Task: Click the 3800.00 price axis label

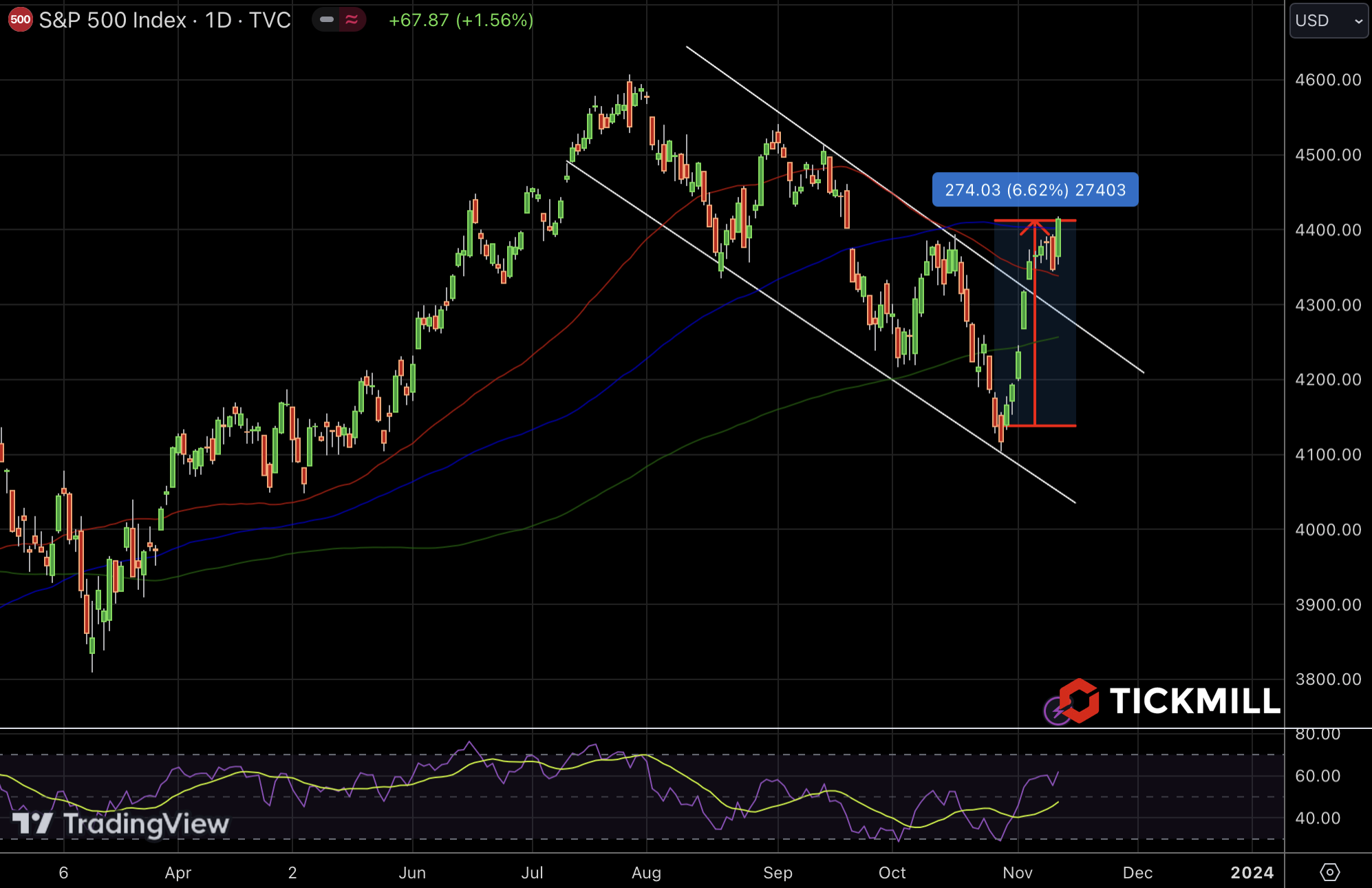Action: 1327,679
